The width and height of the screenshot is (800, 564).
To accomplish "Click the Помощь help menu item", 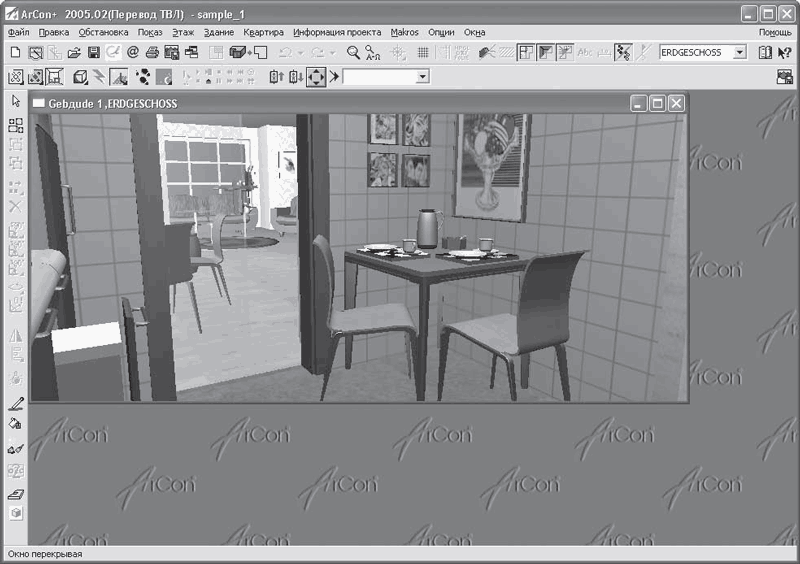I will point(774,32).
